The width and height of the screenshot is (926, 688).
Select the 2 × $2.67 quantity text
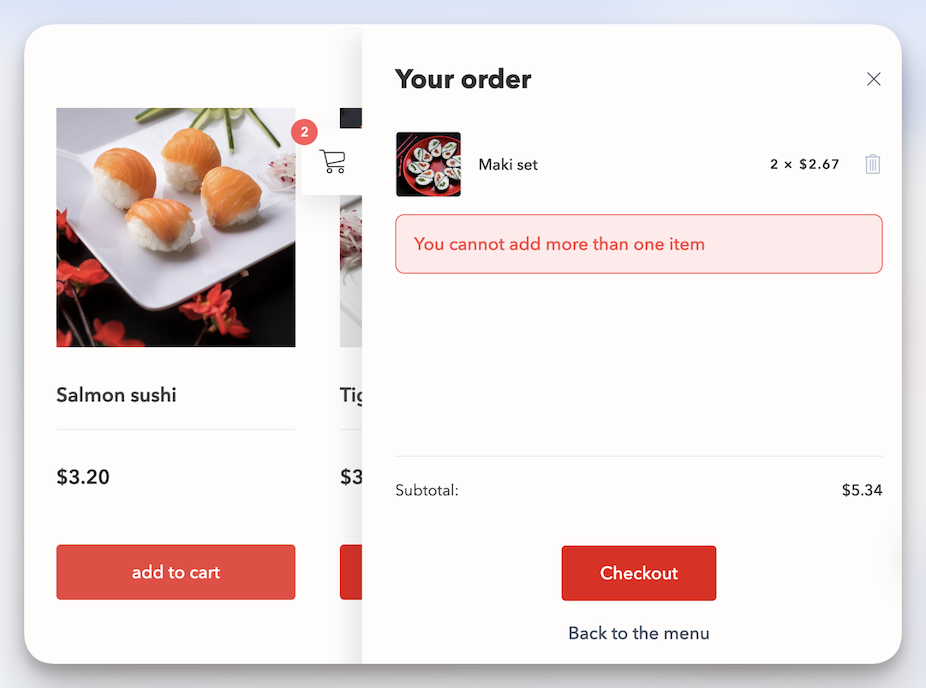point(804,164)
